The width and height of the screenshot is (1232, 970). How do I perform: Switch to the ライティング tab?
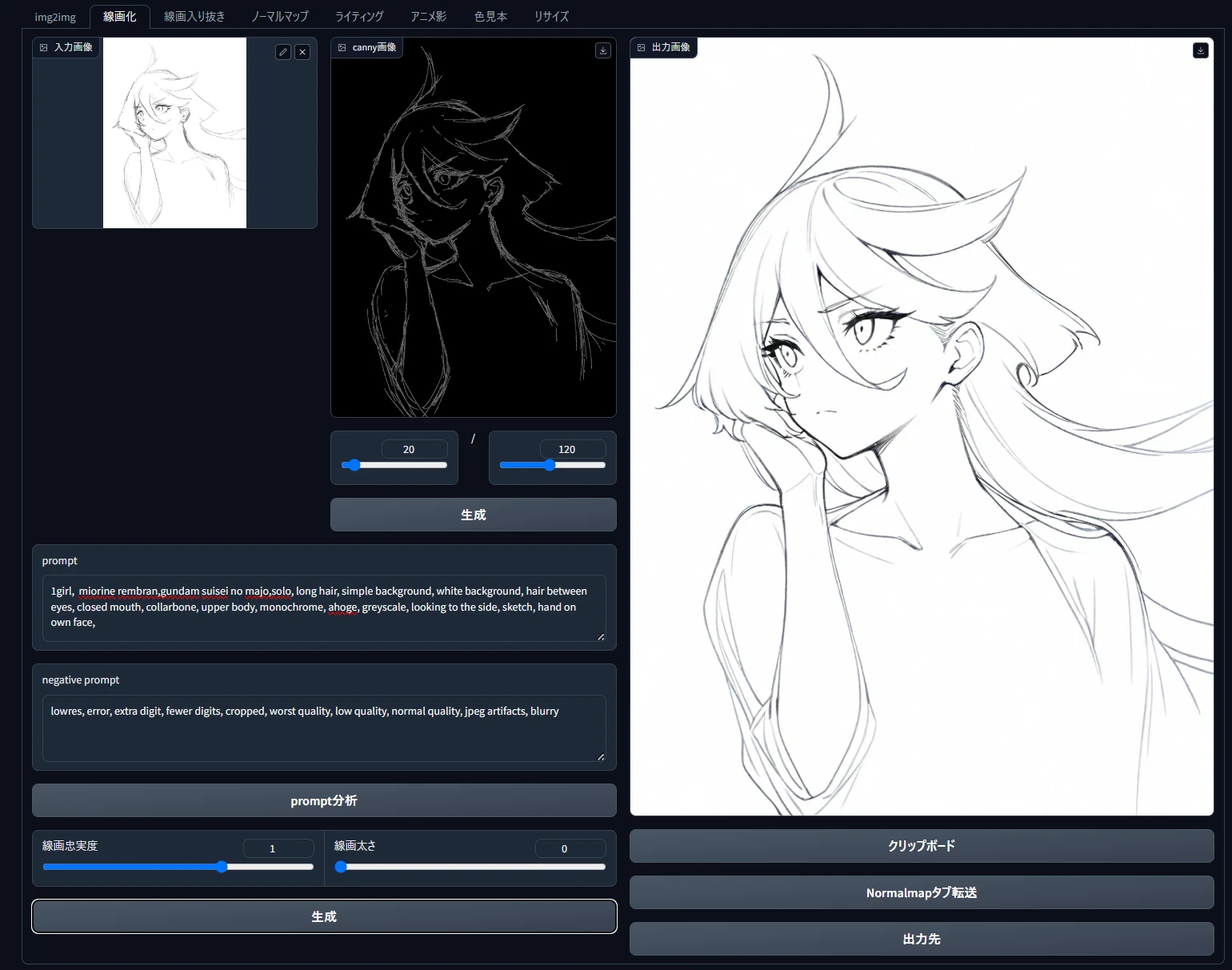pyautogui.click(x=359, y=17)
